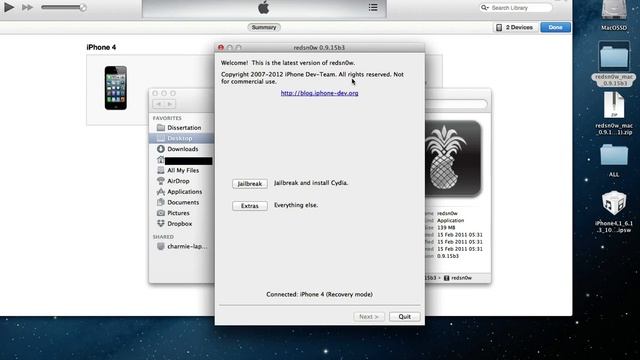640x360 pixels.
Task: Click the home folder icon in Finder sidebar
Action: (161, 160)
